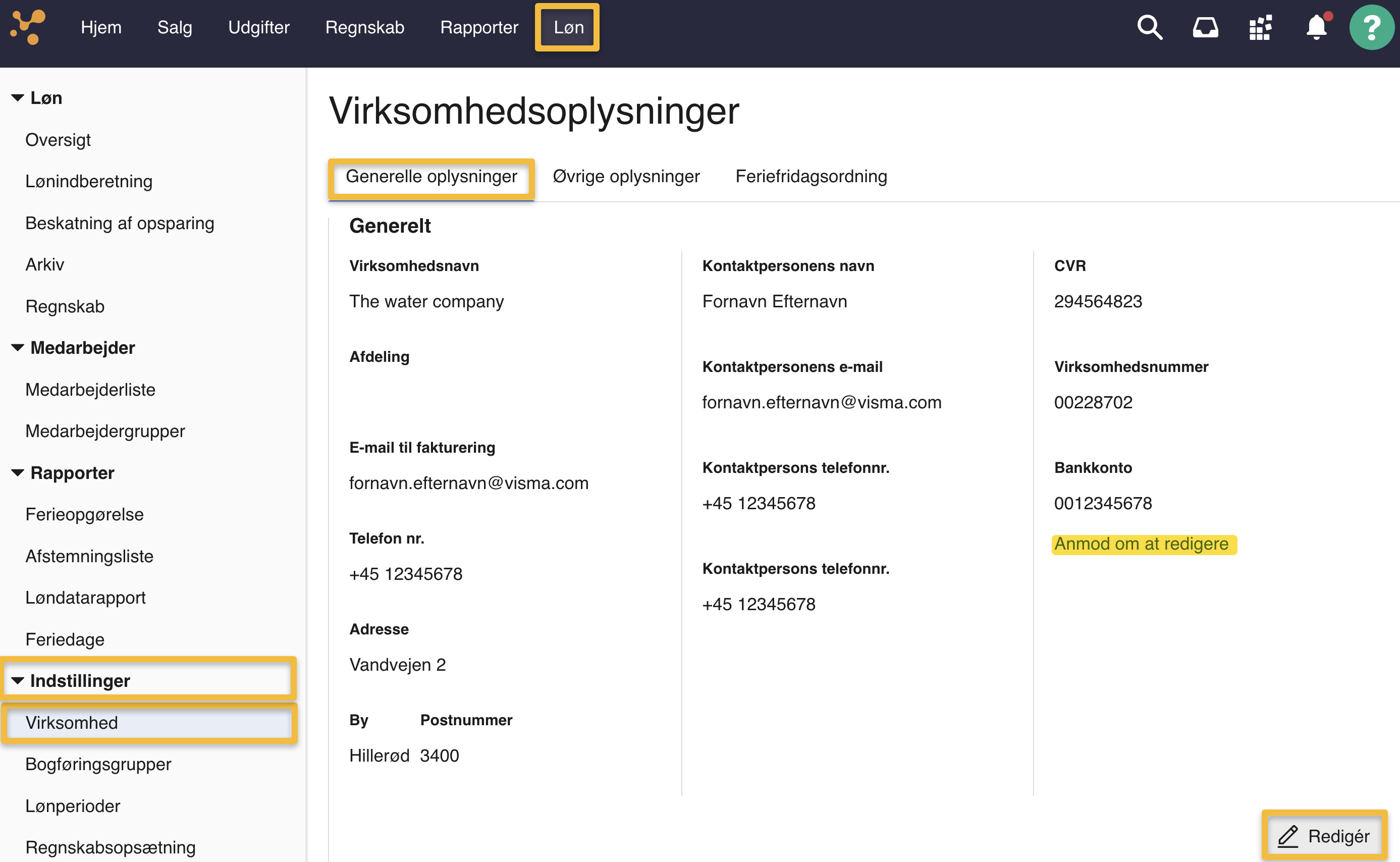Screen dimensions: 1400x862
Task: Click the Redigér pencil button
Action: [x=1324, y=836]
